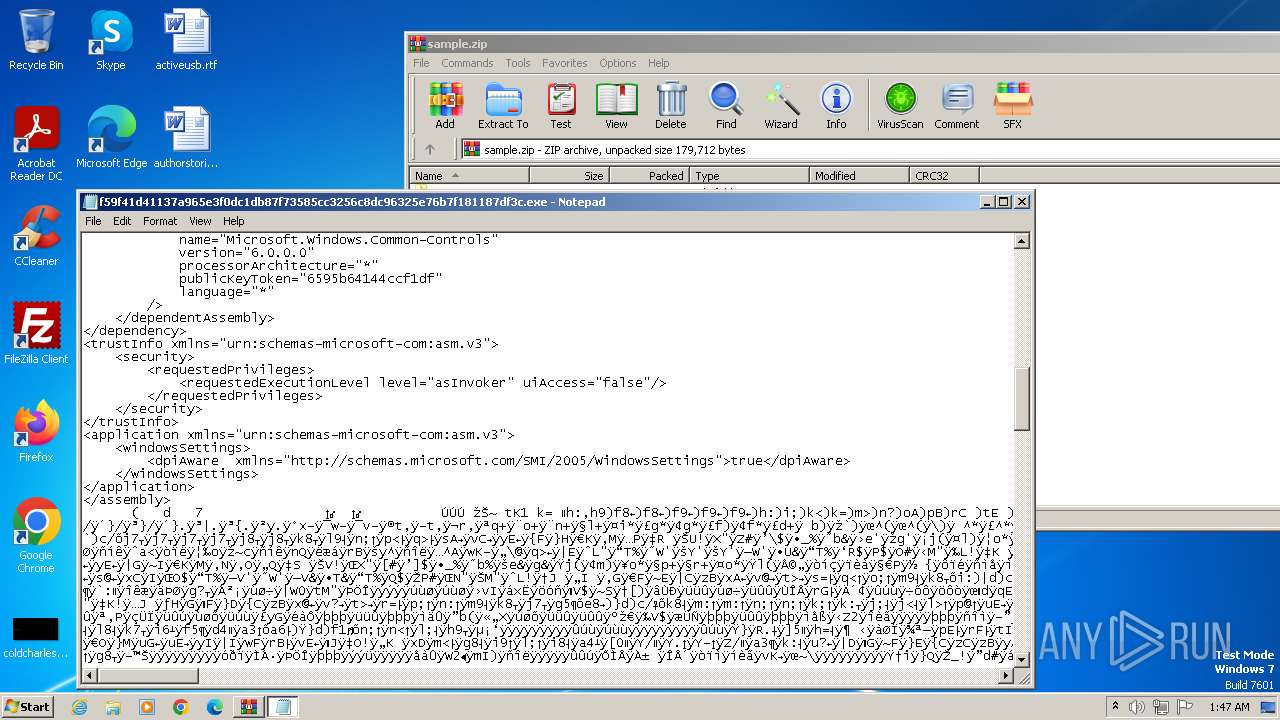Open the Find magnifier tool
The width and height of the screenshot is (1280, 720).
(726, 106)
